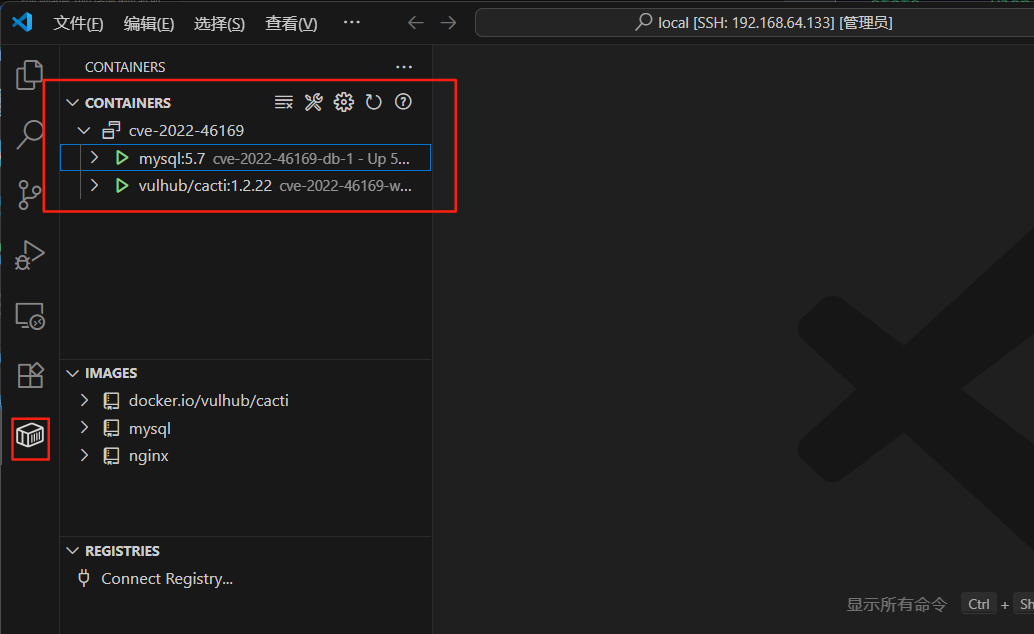Click the REGISTRIES section title
Viewport: 1034px width, 634px height.
coord(122,551)
